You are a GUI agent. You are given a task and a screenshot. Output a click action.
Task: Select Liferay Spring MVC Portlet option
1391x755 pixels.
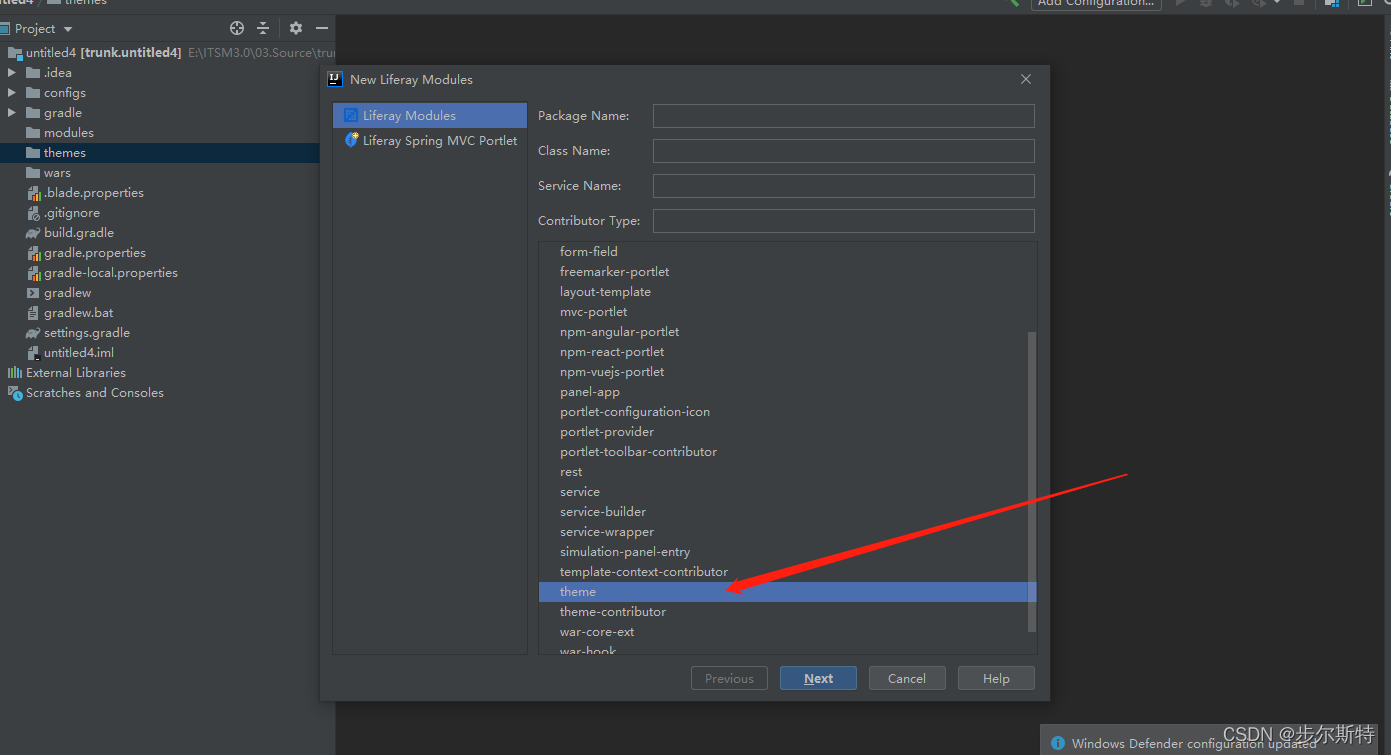[x=430, y=141]
